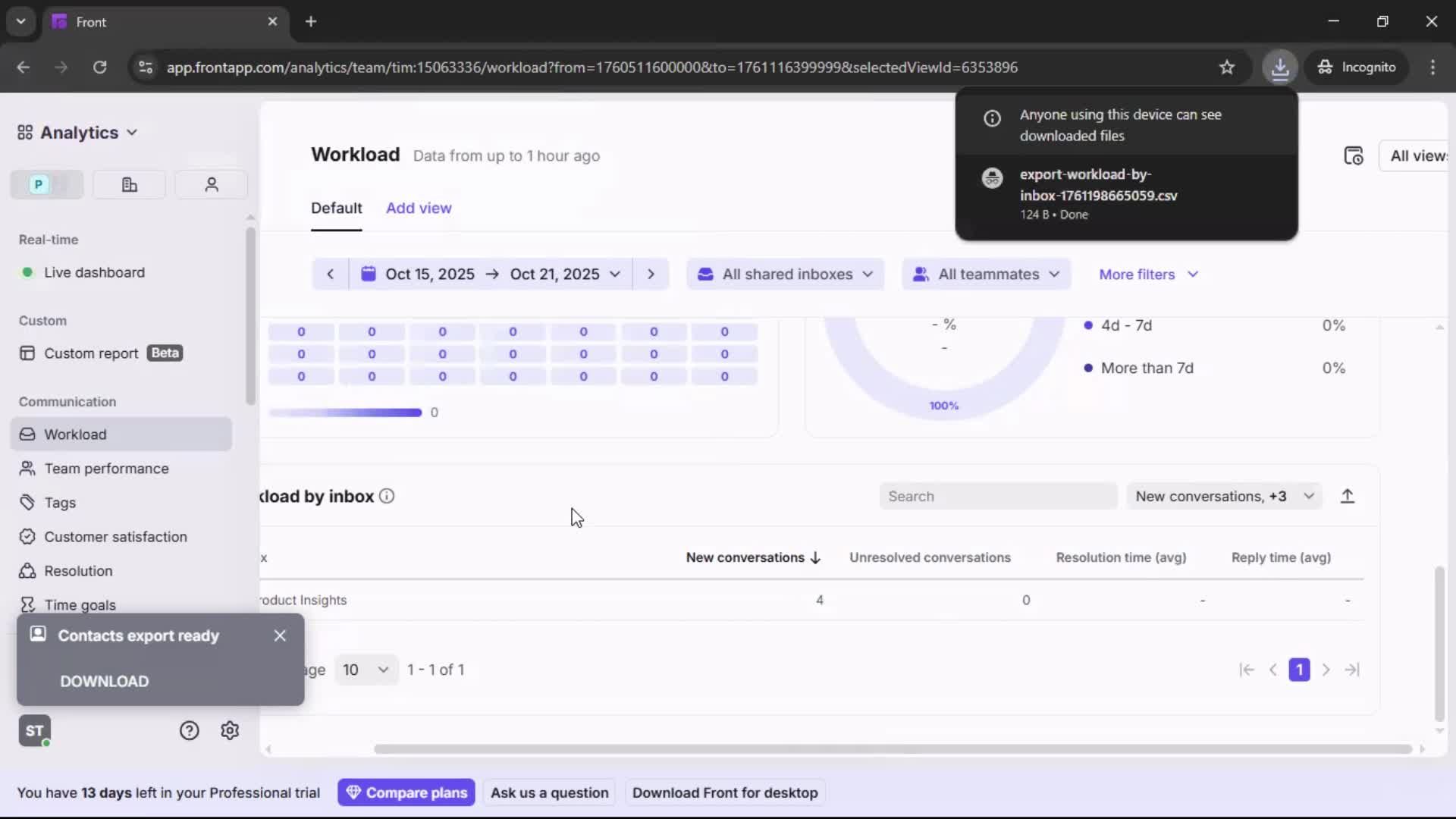The width and height of the screenshot is (1456, 819).
Task: Open the All teammates dropdown
Action: (985, 274)
